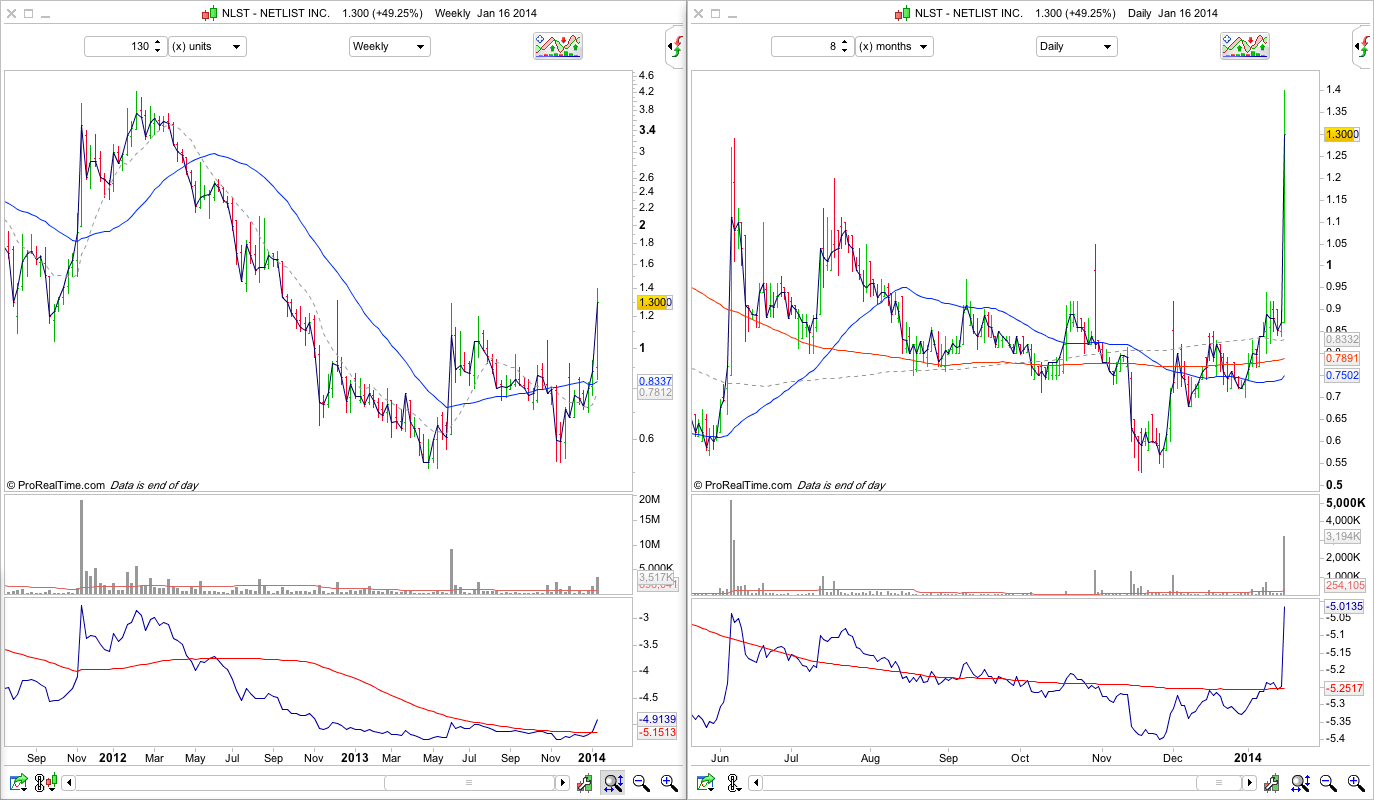
Task: Expand the side panel tab on weekly chart
Action: (675, 46)
